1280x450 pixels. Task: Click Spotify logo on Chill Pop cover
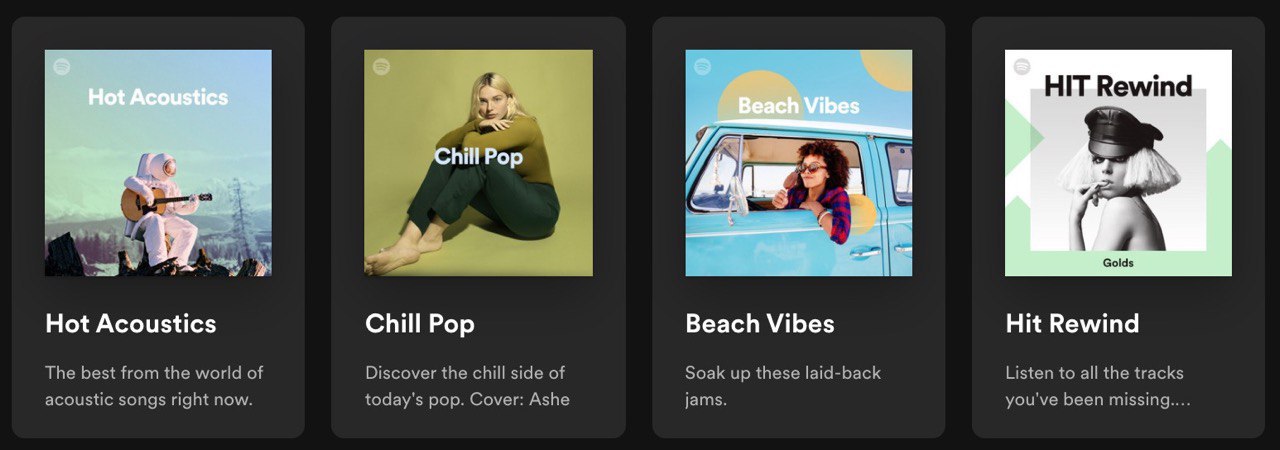(x=381, y=67)
